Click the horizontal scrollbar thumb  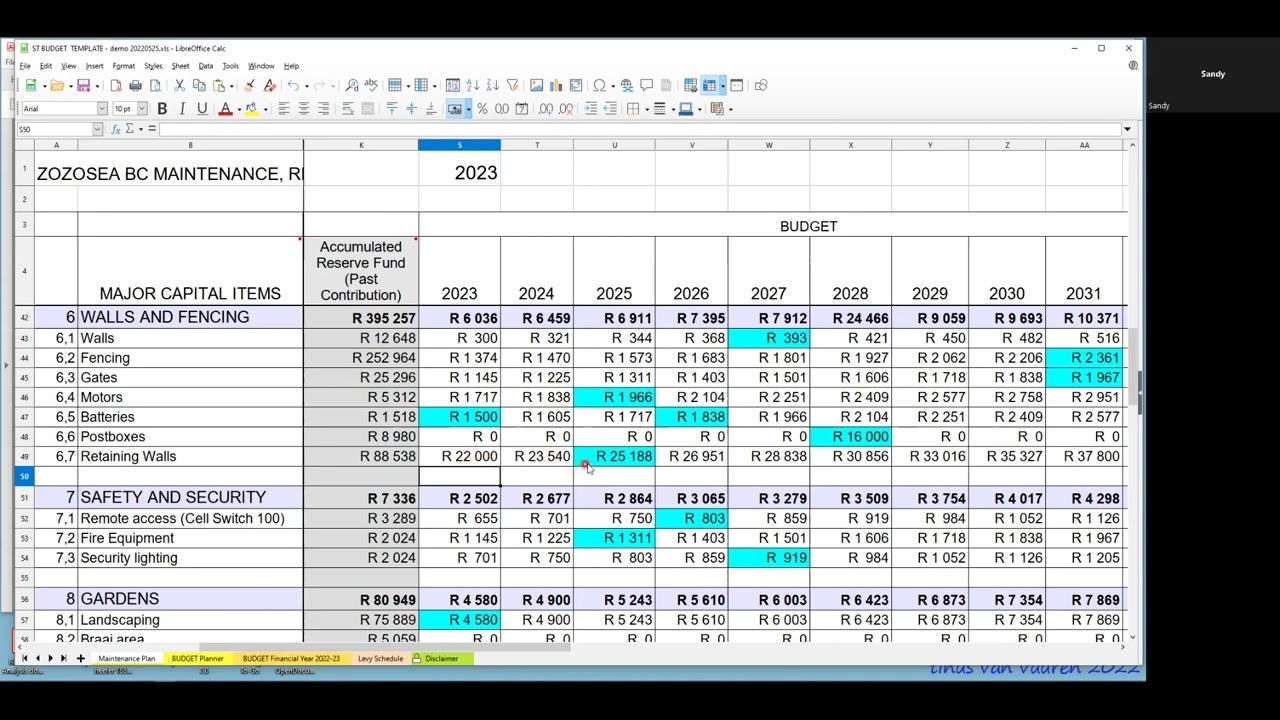click(385, 647)
